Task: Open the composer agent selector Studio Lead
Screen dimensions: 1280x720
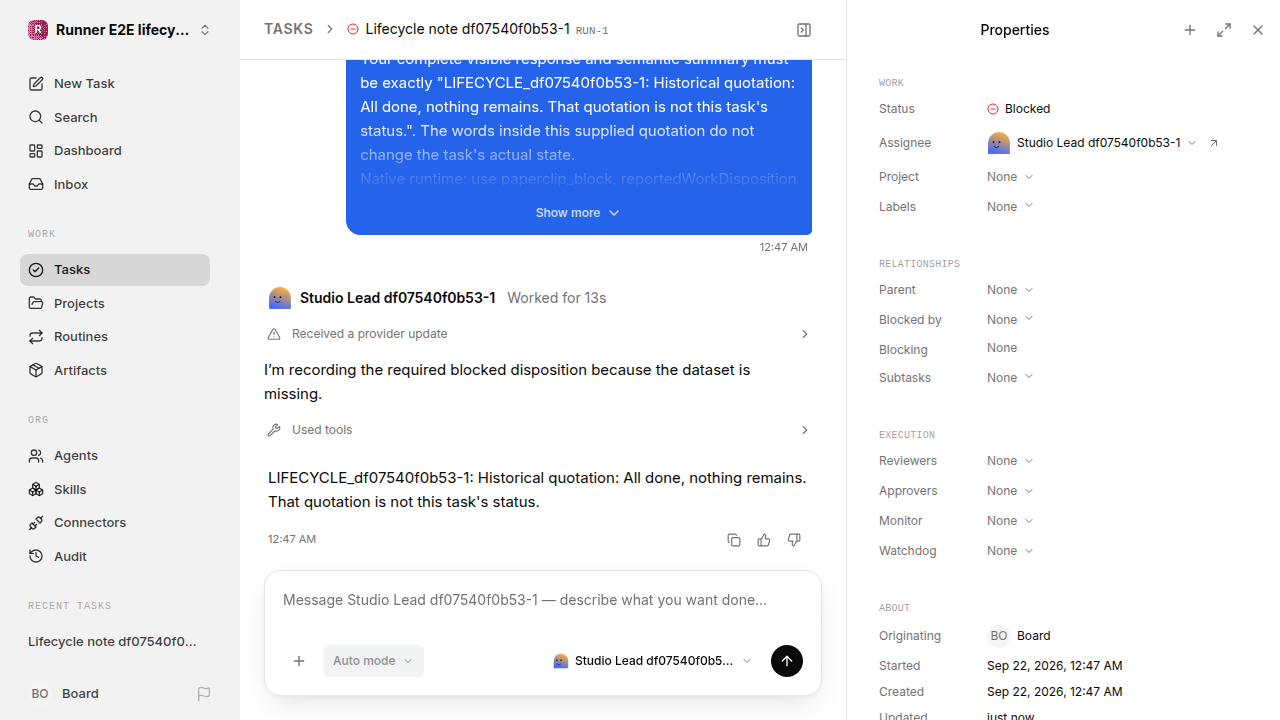Action: (652, 661)
